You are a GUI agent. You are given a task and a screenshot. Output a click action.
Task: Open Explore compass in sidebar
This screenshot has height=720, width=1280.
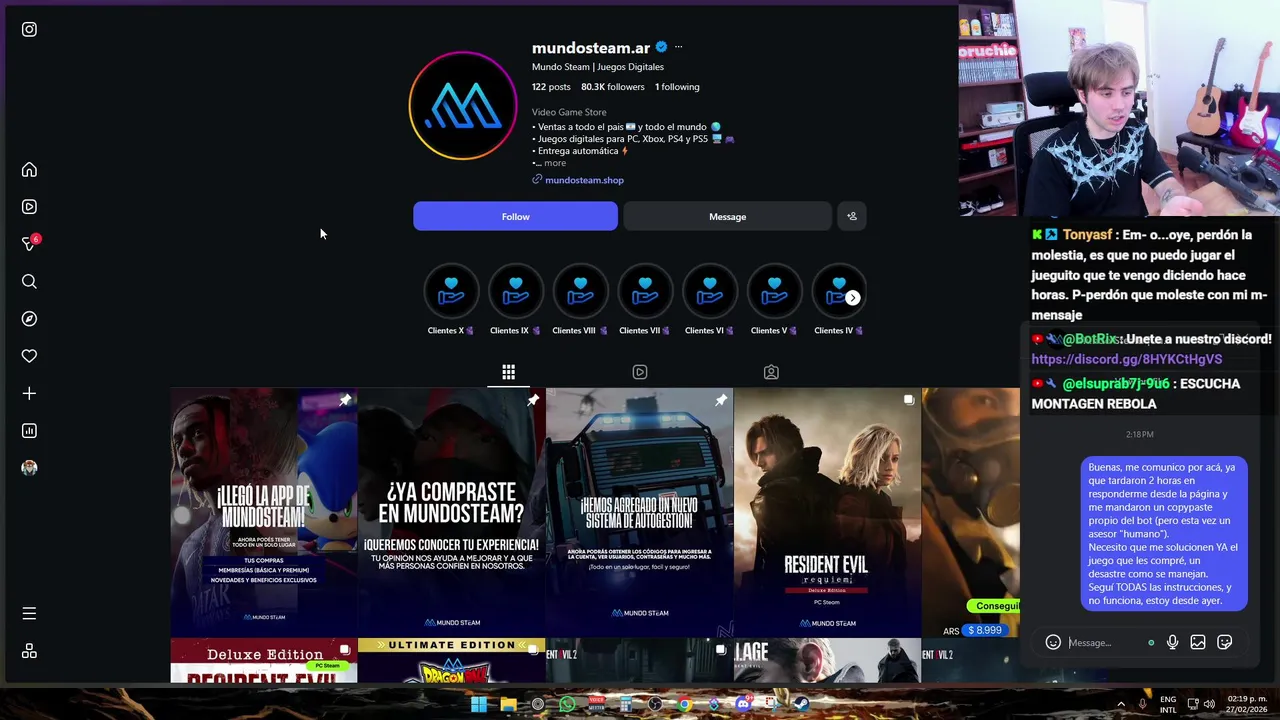(29, 319)
